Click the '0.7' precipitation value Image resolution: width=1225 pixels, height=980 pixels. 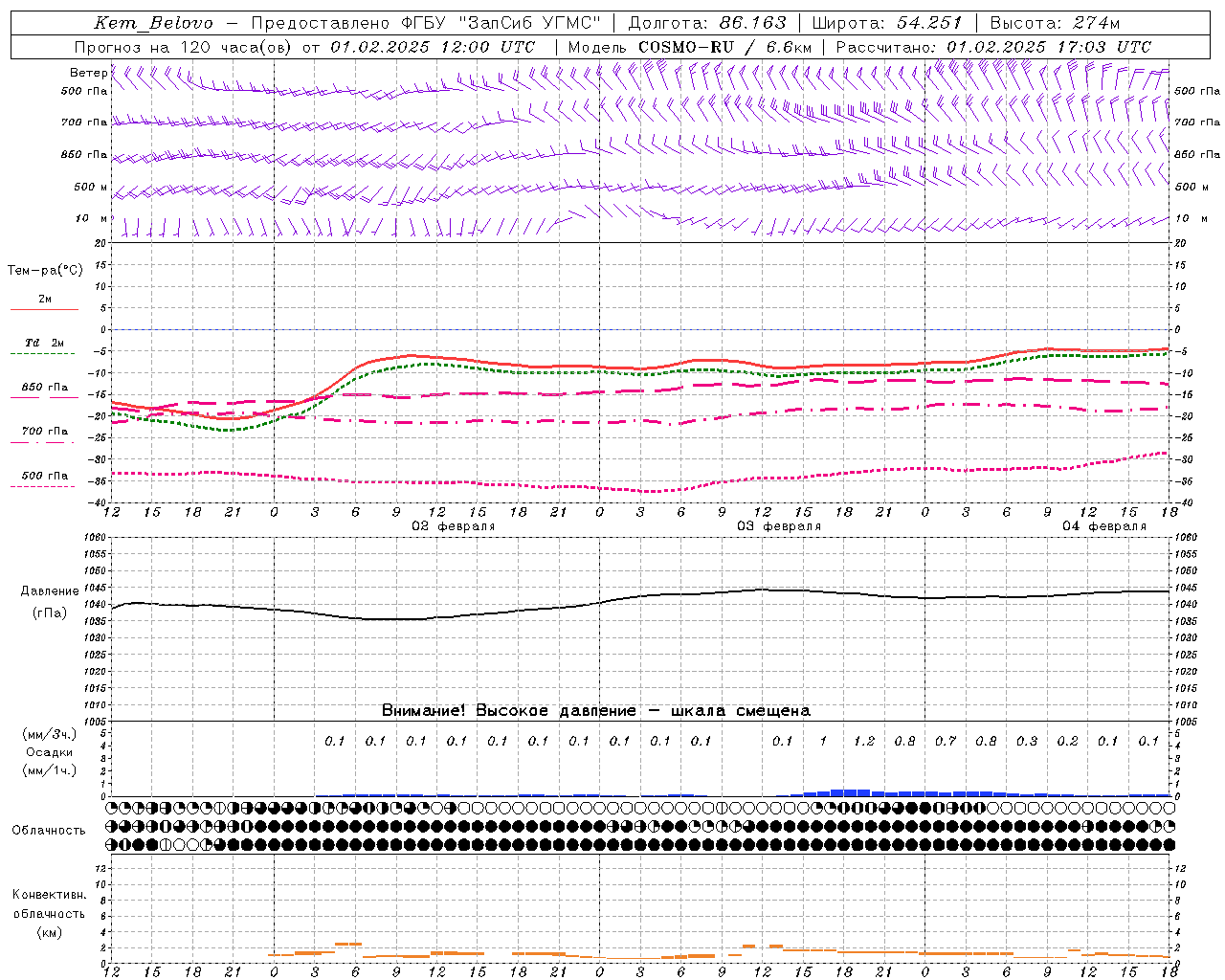(x=946, y=741)
